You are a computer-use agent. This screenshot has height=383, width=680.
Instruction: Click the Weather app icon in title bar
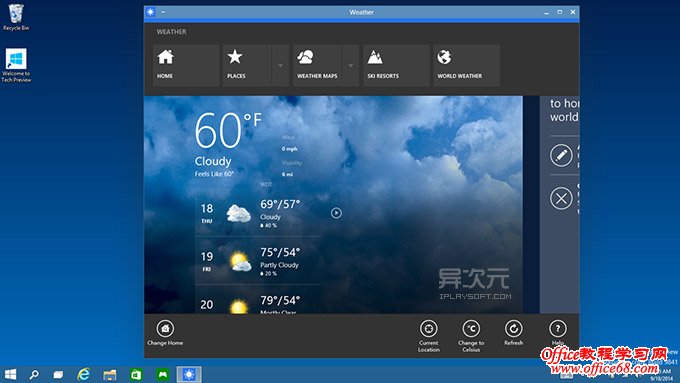coord(150,12)
